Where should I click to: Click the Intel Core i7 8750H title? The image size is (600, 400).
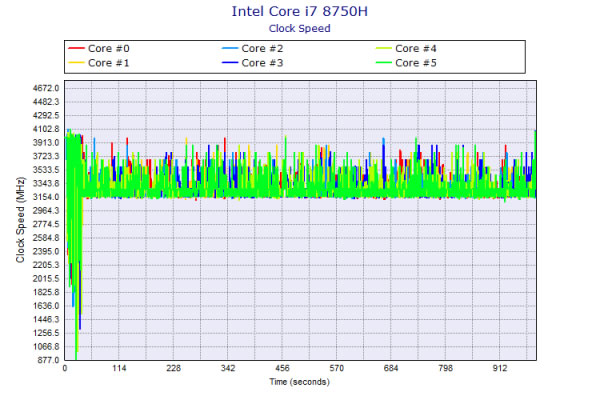[x=300, y=11]
